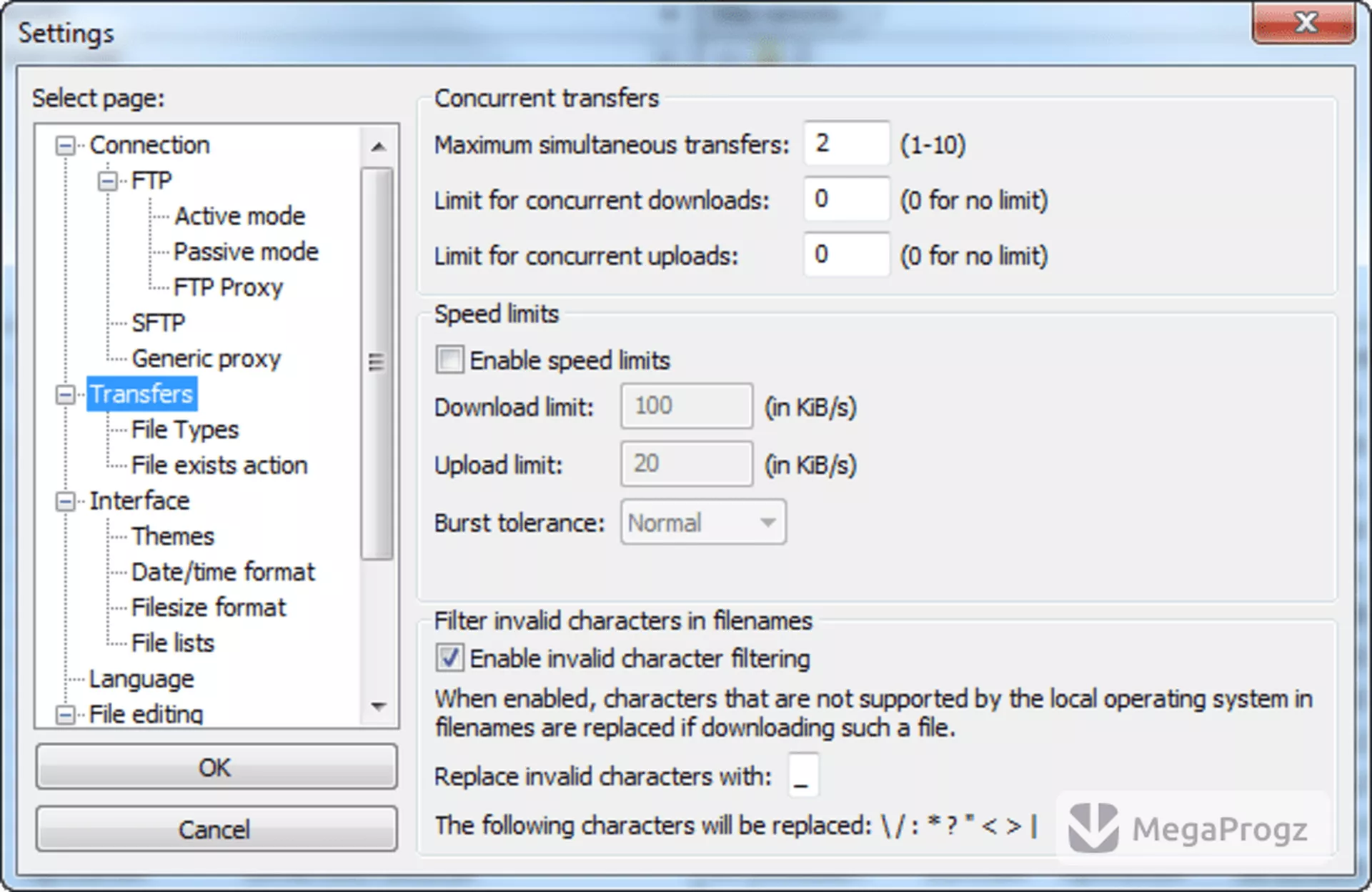
Task: Open the SFTP page
Action: point(158,323)
